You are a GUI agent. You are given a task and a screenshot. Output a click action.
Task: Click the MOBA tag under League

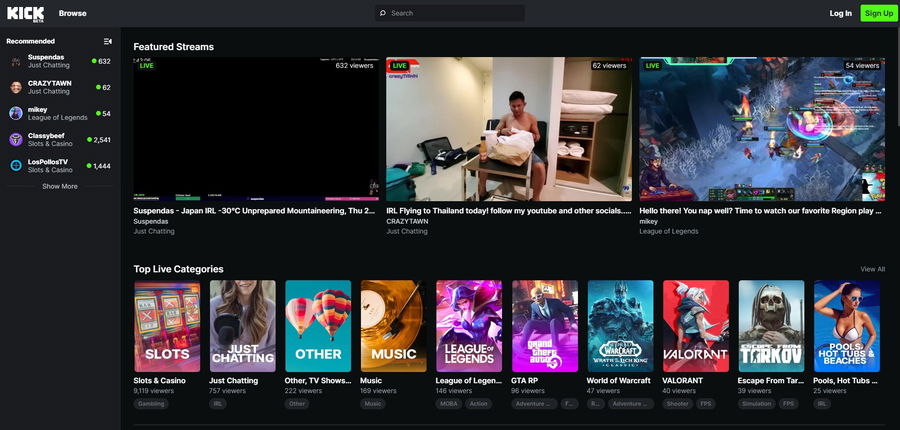click(450, 404)
